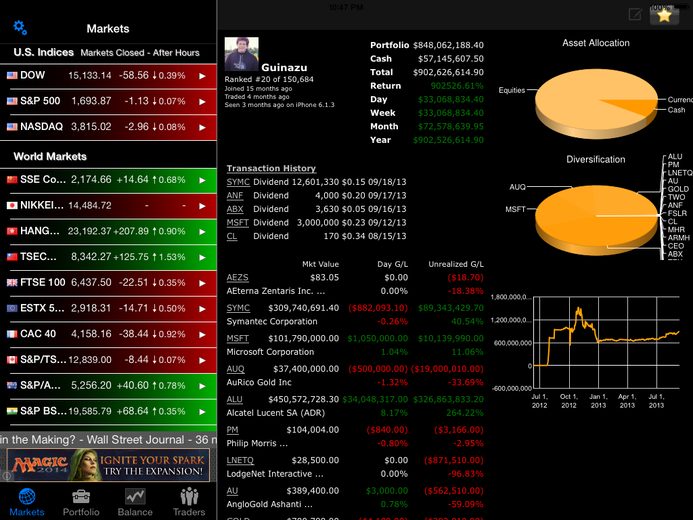Tap the compose edit icon near the star
Viewport: 693px width, 520px height.
635,15
